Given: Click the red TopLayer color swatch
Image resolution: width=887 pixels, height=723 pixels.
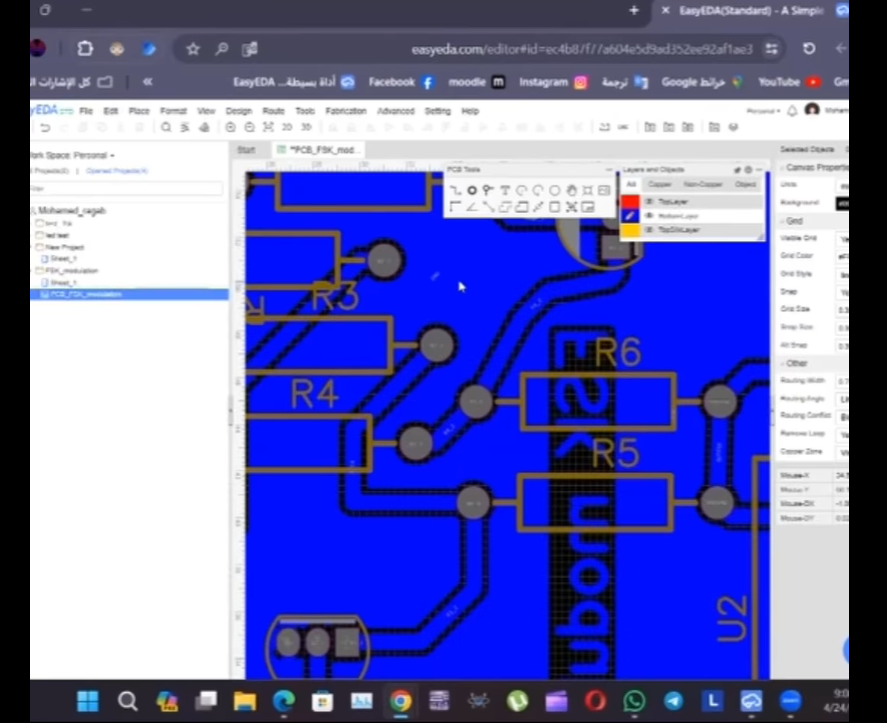Looking at the screenshot, I should coord(630,202).
